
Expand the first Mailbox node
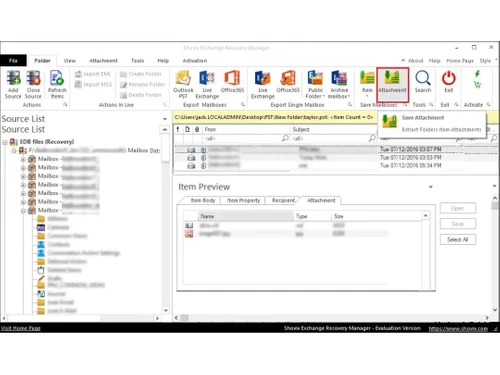(23, 159)
